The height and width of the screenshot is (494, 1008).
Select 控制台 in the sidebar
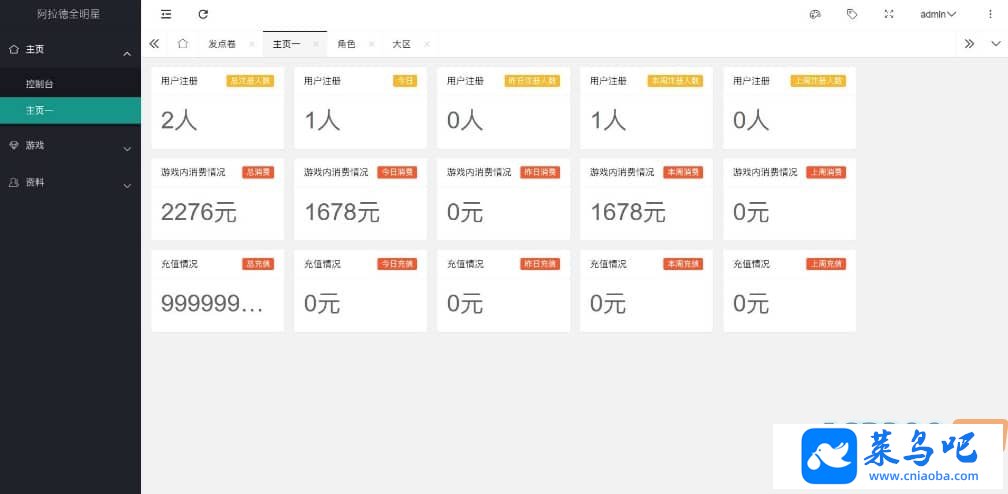70,84
